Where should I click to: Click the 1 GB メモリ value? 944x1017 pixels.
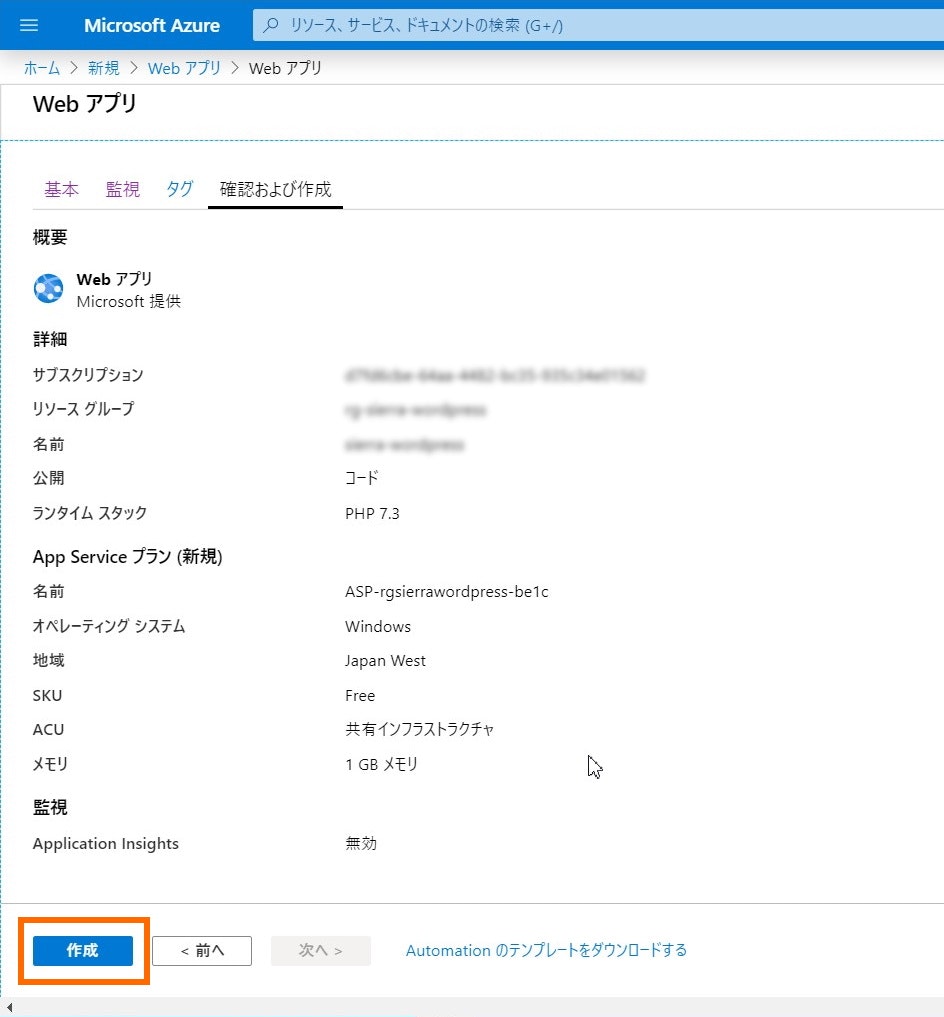click(381, 764)
